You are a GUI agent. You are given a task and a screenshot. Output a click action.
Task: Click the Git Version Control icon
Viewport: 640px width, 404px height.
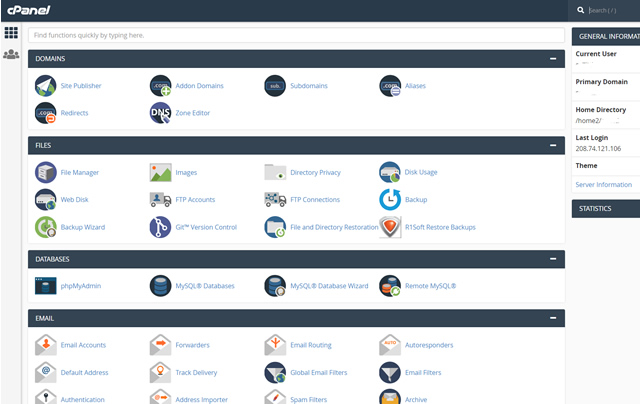pos(160,227)
